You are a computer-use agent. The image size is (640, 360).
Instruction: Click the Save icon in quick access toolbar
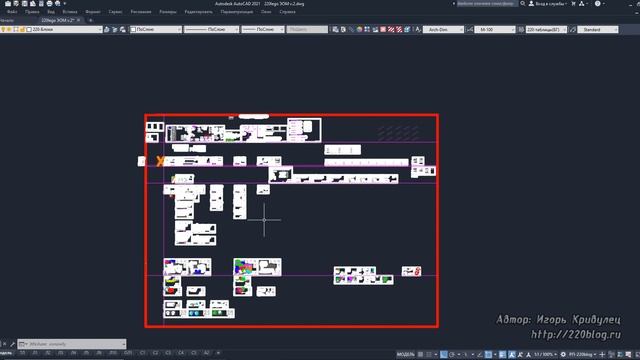coord(24,4)
